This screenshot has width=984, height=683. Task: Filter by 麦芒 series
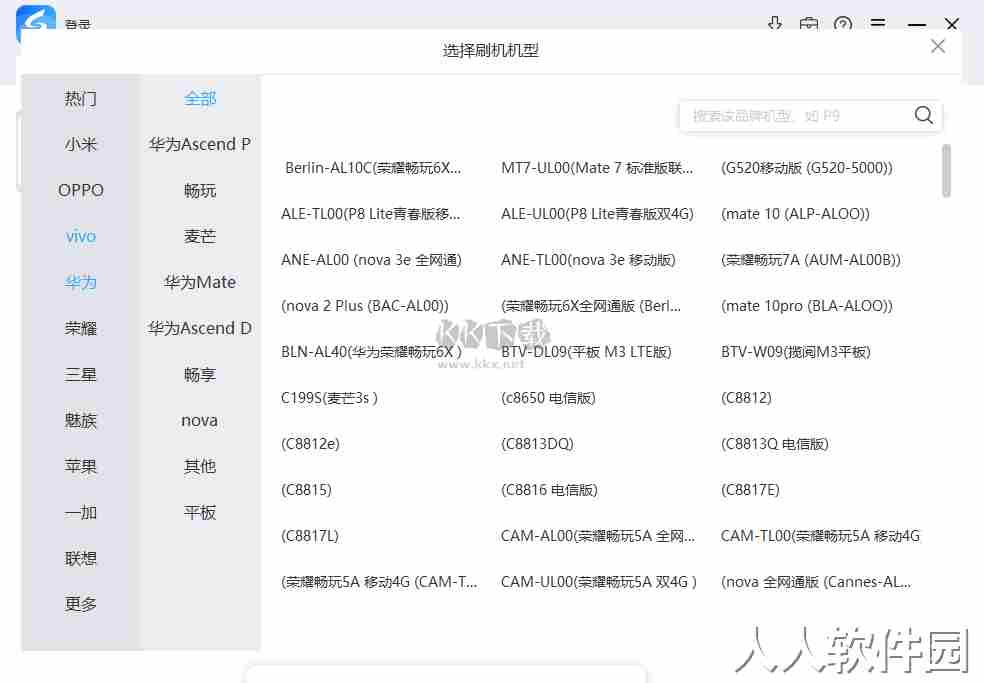click(200, 237)
